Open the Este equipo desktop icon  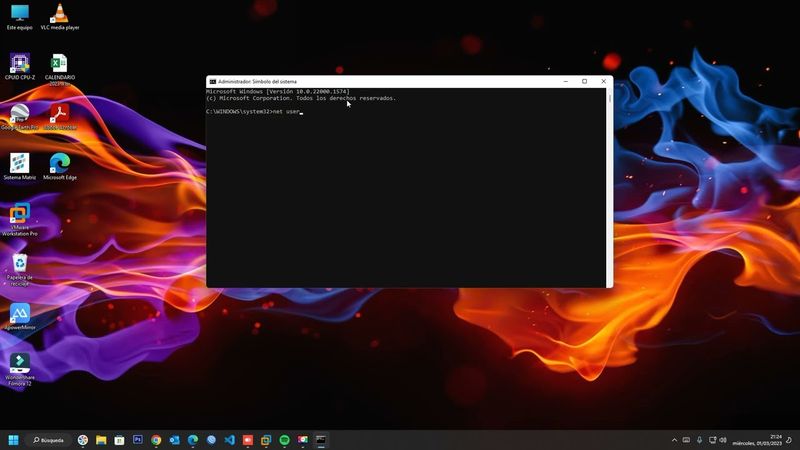point(19,17)
